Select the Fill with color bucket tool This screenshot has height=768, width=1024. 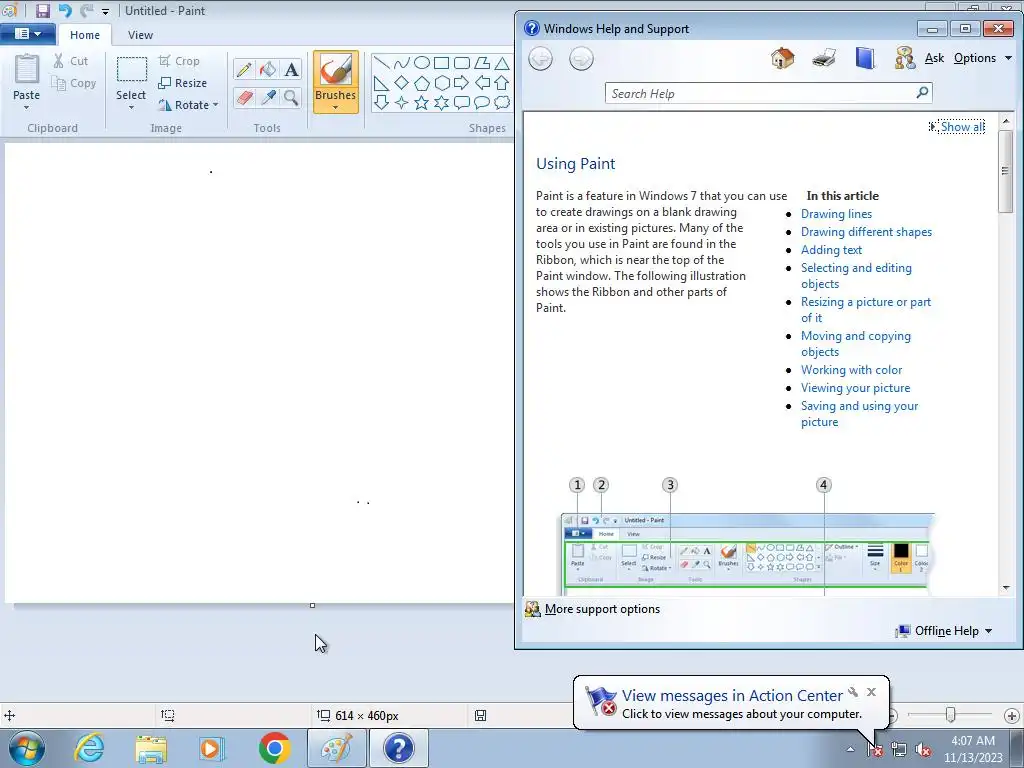(268, 69)
